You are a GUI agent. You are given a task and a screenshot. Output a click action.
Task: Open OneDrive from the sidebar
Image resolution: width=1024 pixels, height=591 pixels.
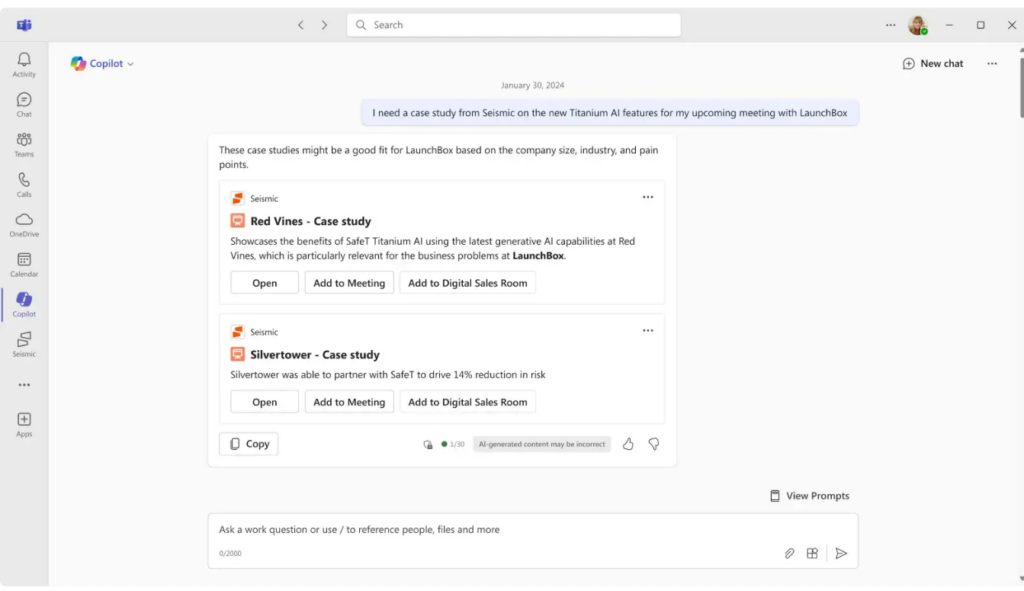(x=24, y=225)
